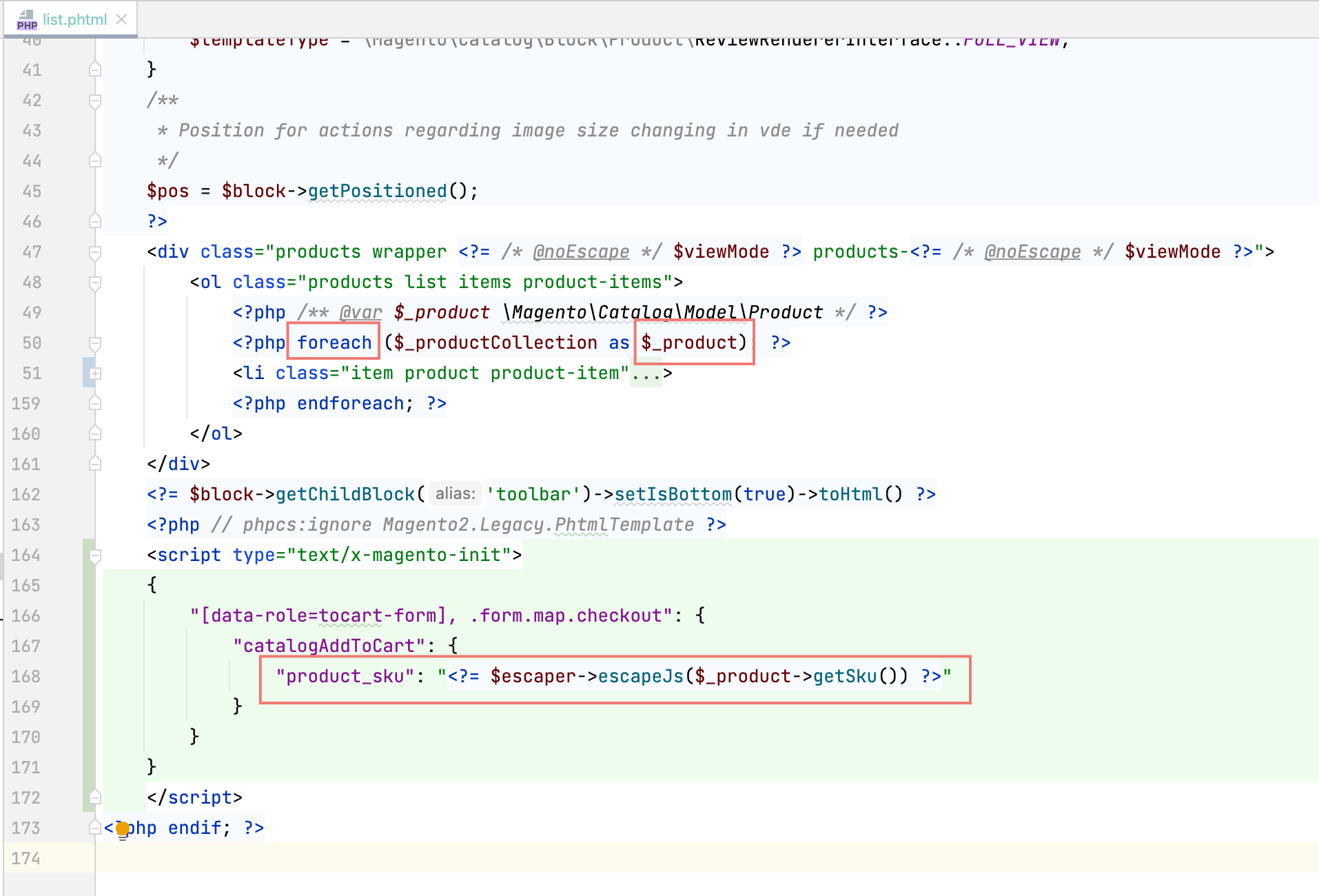Viewport: 1319px width, 896px height.
Task: Expand the folded '...' ellipsis in li tag
Action: (x=646, y=374)
